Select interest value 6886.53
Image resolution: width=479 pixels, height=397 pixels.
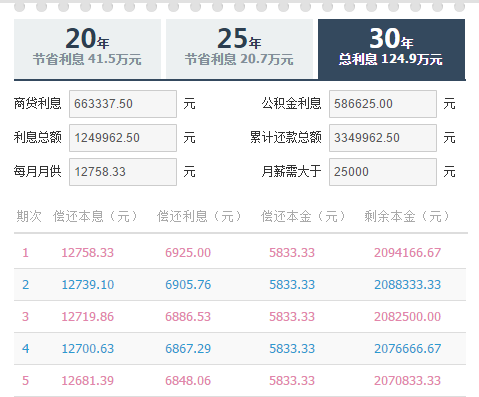(188, 317)
